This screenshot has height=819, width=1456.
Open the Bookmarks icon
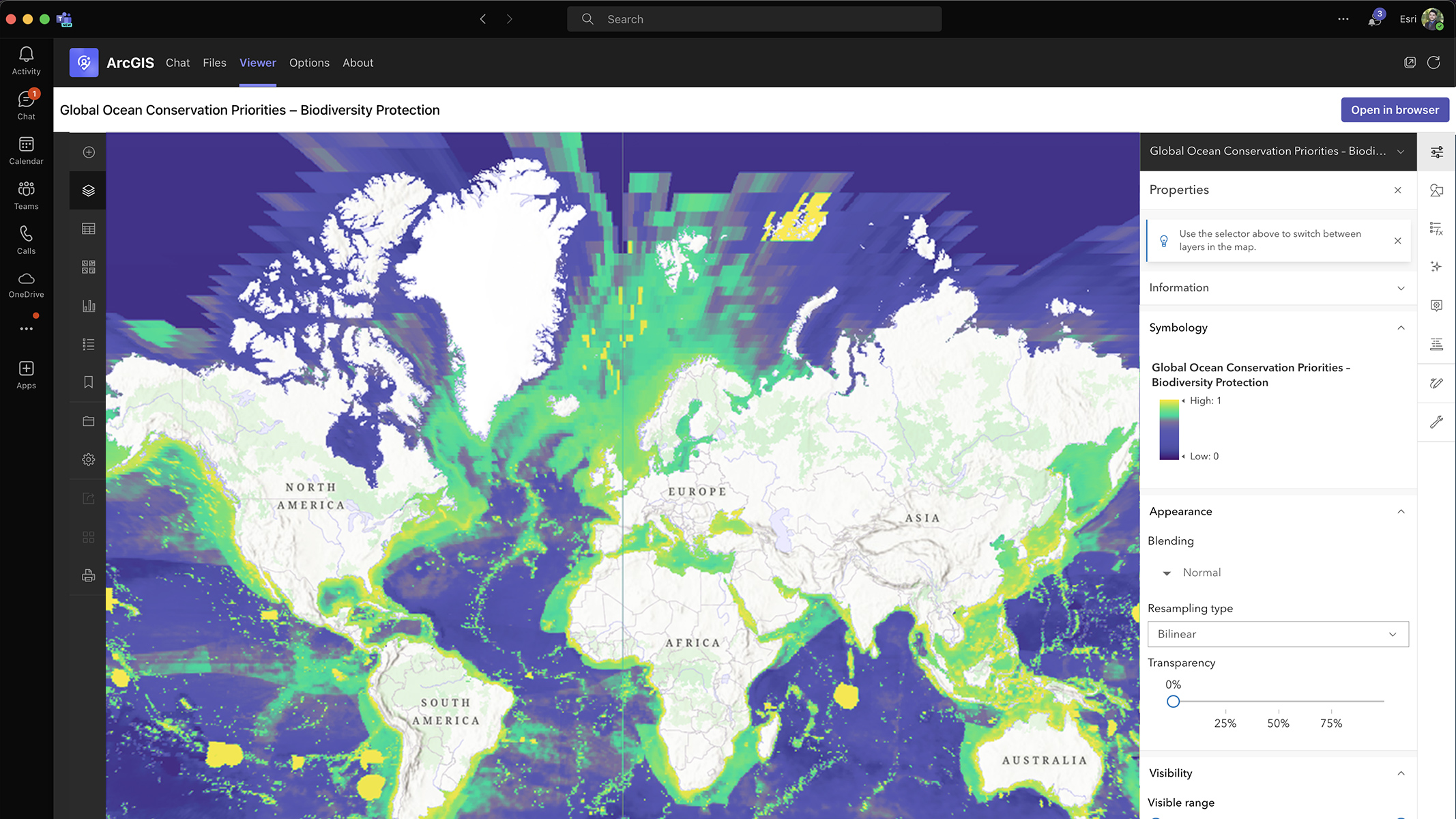(x=89, y=382)
